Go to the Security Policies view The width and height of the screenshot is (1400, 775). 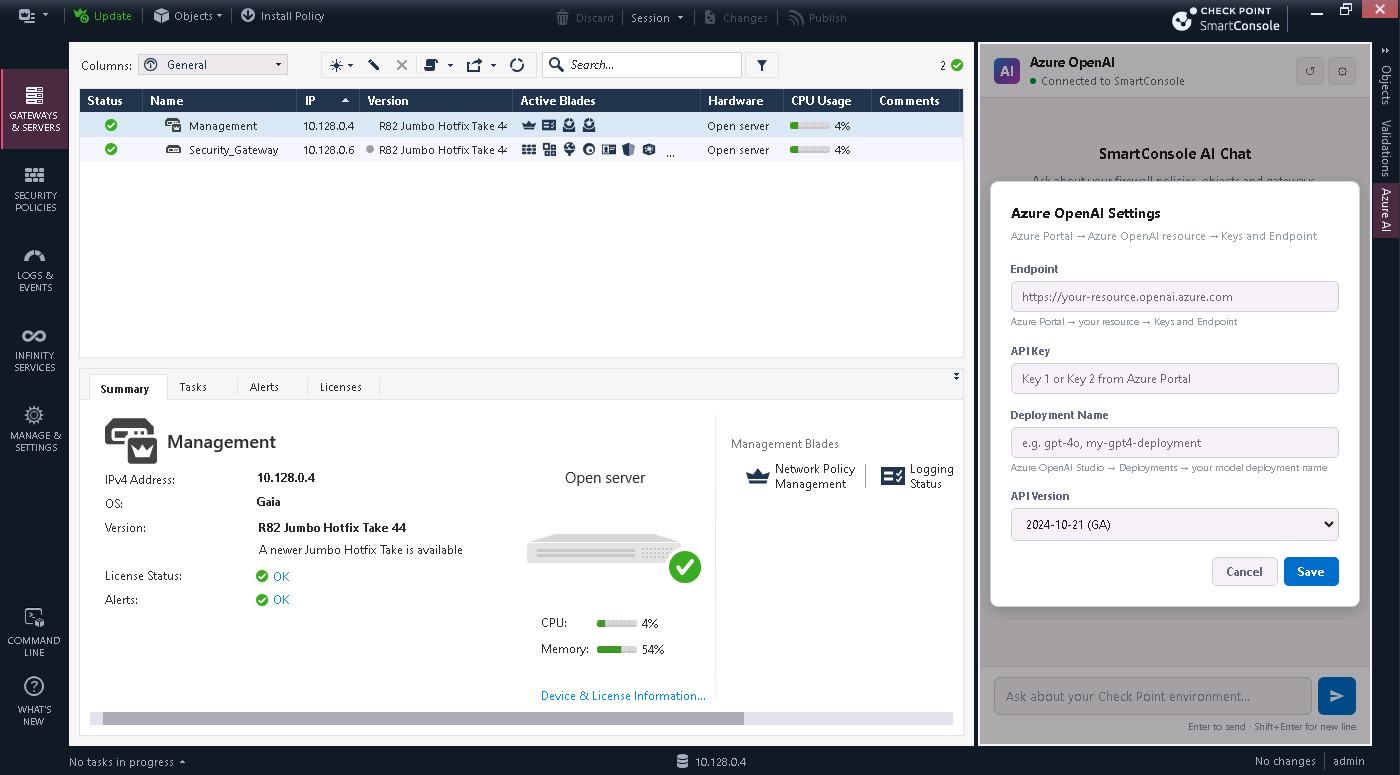point(35,189)
